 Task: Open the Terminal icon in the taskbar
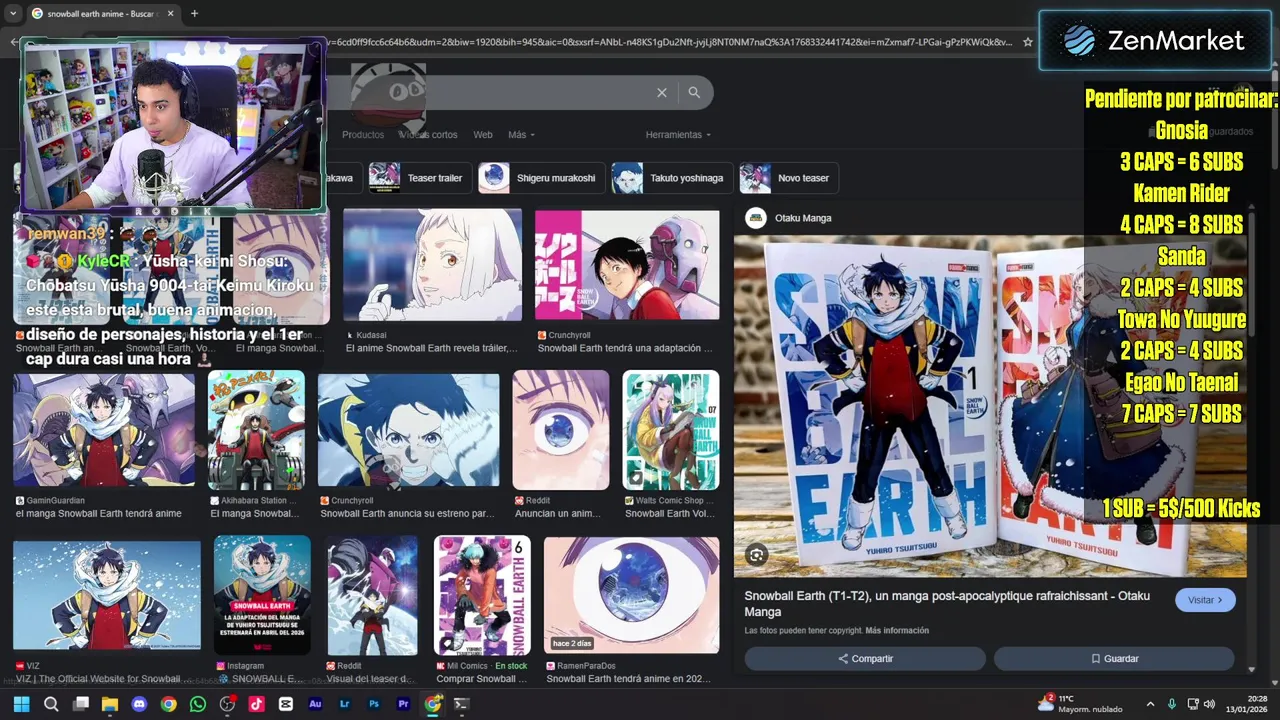(x=461, y=704)
